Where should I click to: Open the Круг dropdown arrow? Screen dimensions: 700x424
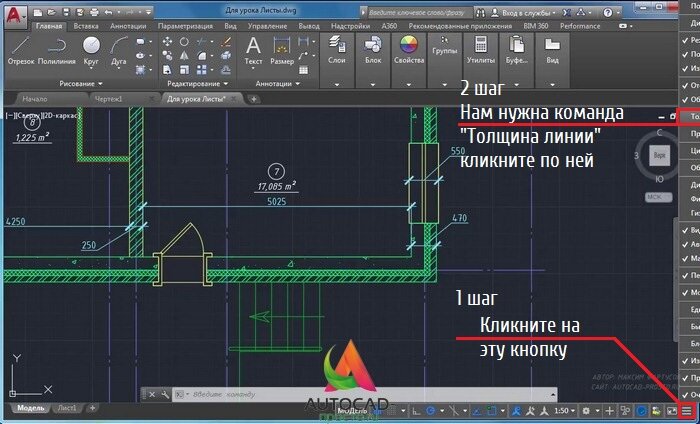(91, 68)
